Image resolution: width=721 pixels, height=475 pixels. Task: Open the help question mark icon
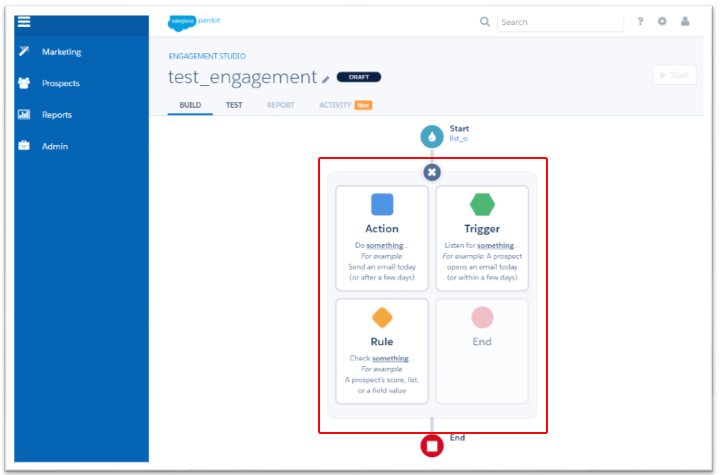[x=640, y=22]
